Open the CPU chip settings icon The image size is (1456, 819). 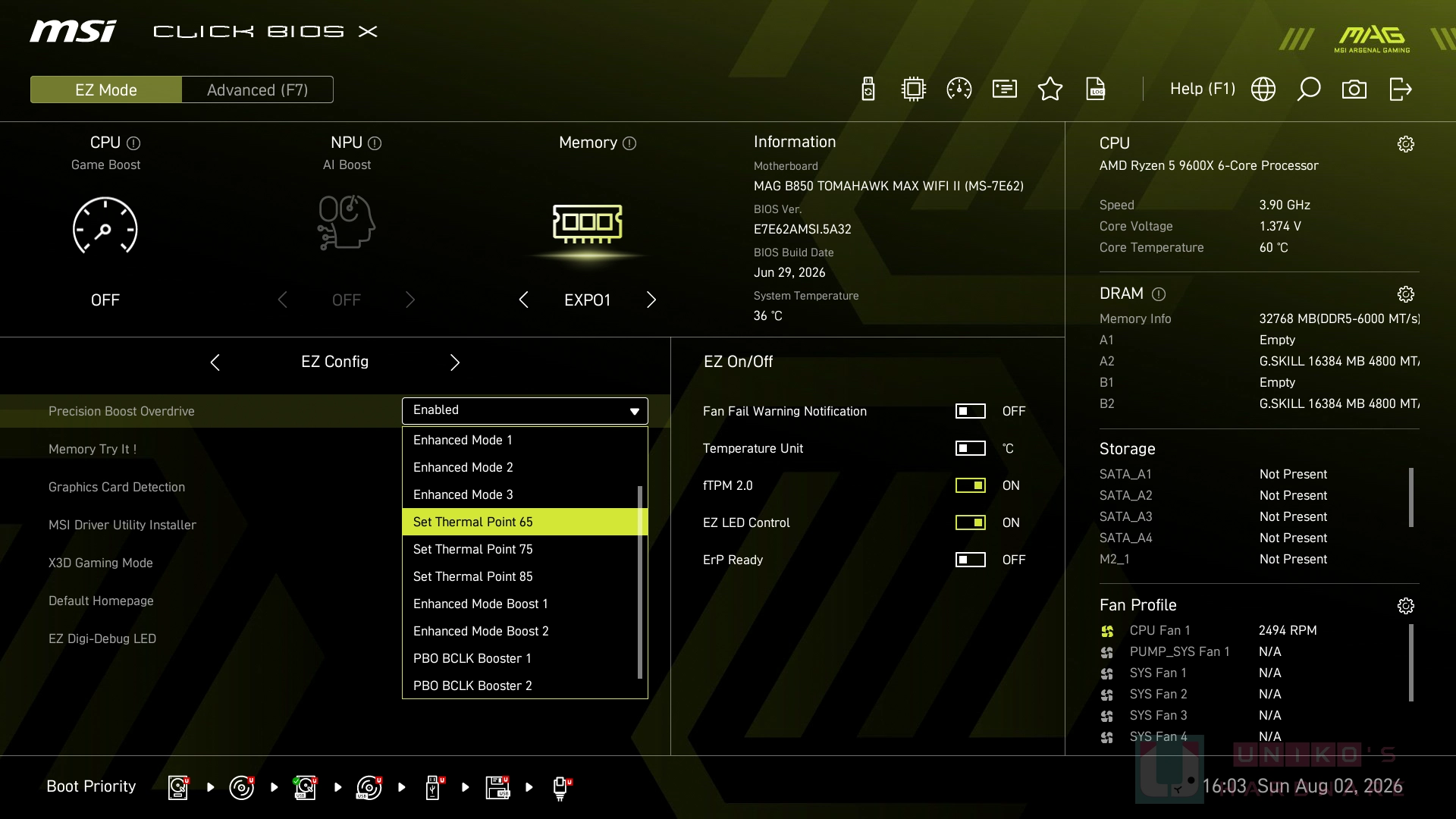tap(914, 89)
